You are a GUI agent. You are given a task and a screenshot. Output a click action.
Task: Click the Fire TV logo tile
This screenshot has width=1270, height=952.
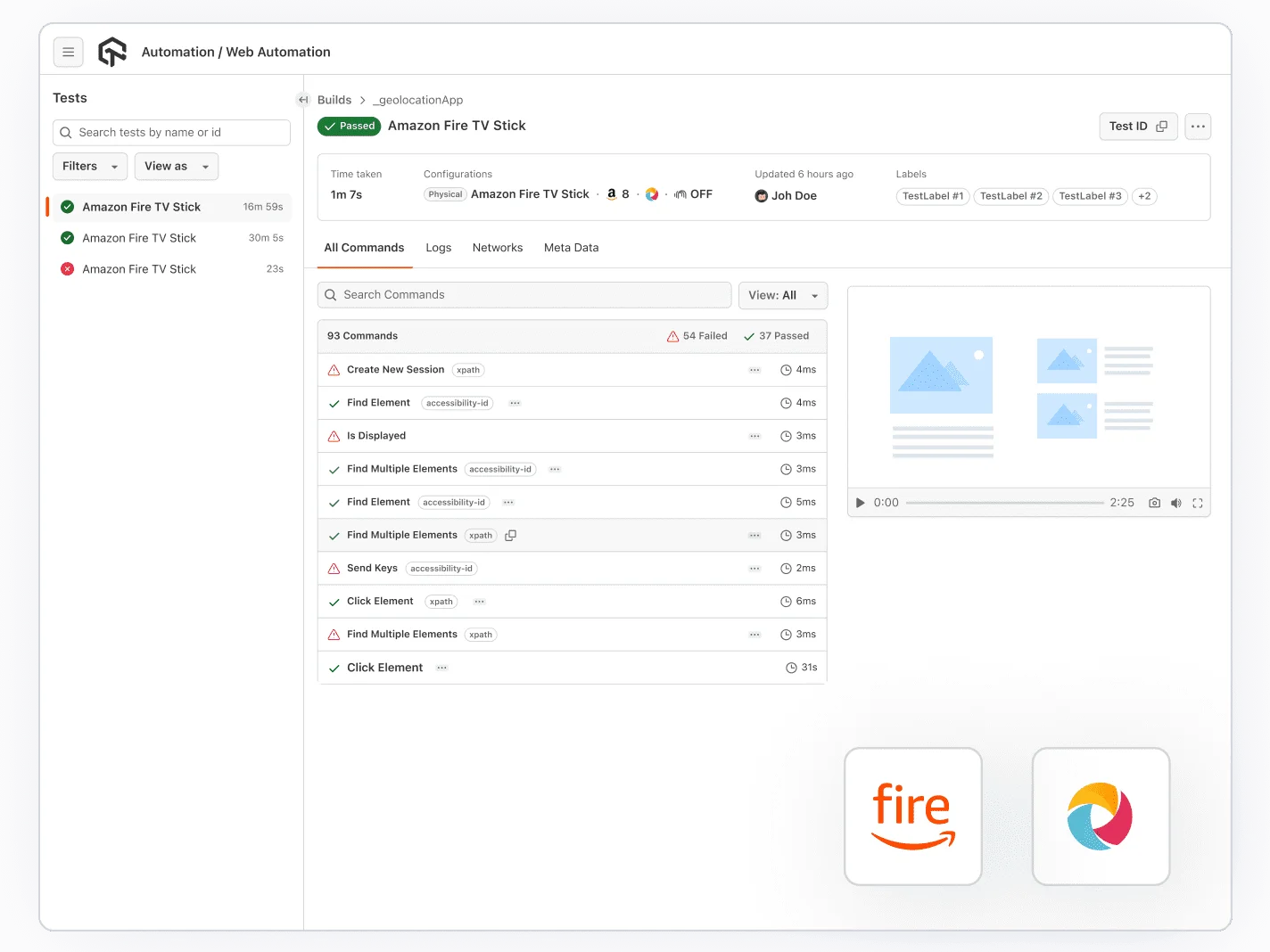[x=912, y=816]
